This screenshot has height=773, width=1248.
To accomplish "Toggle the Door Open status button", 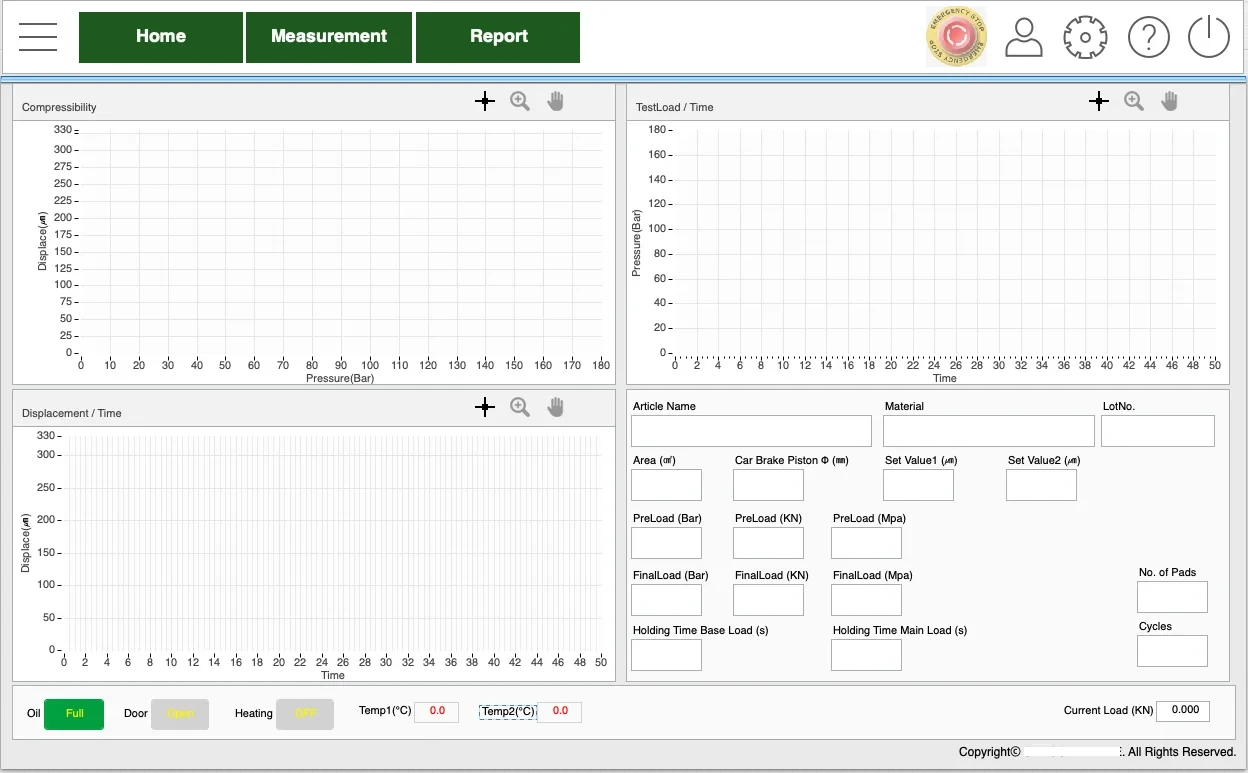I will (180, 714).
